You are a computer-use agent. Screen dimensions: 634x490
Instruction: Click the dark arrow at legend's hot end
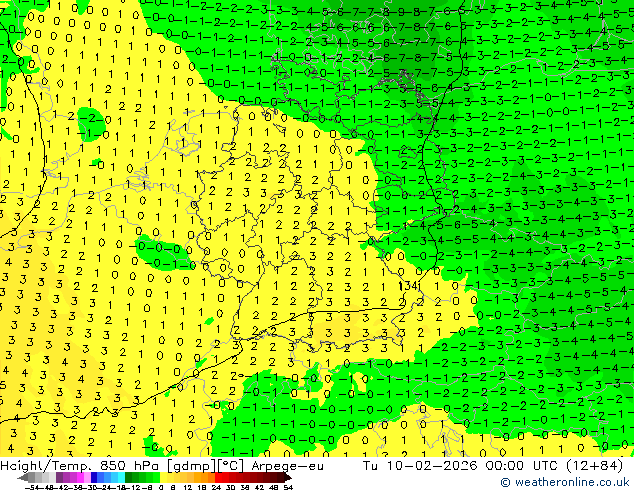288,477
